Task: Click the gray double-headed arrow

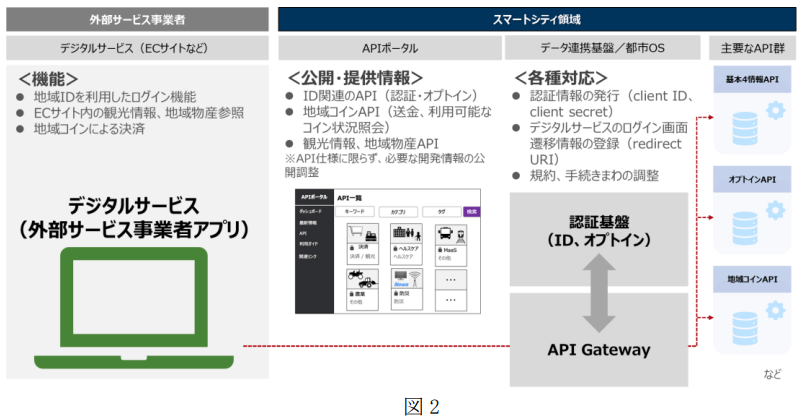Action: click(594, 292)
